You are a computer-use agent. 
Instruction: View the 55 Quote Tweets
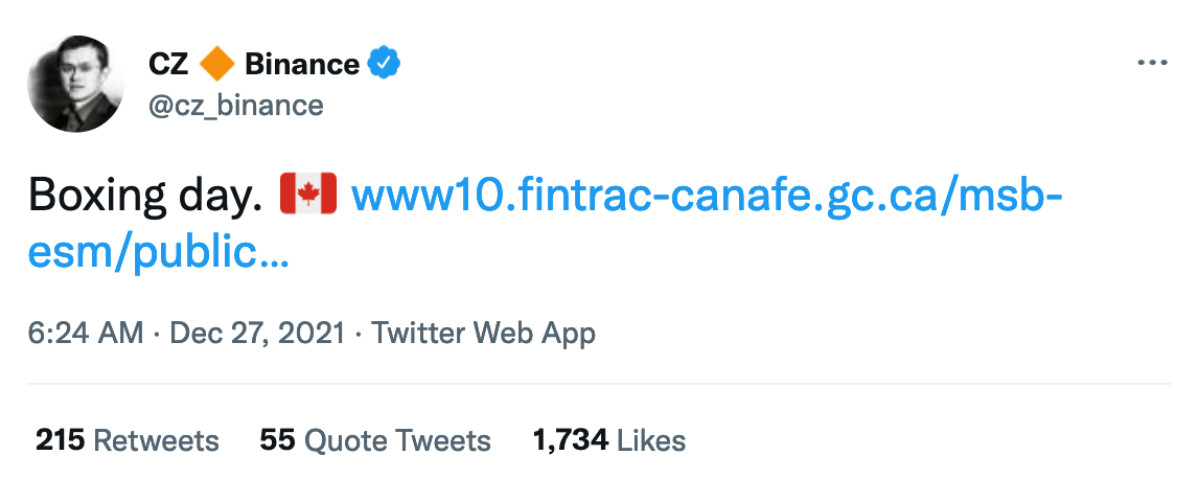pos(277,440)
